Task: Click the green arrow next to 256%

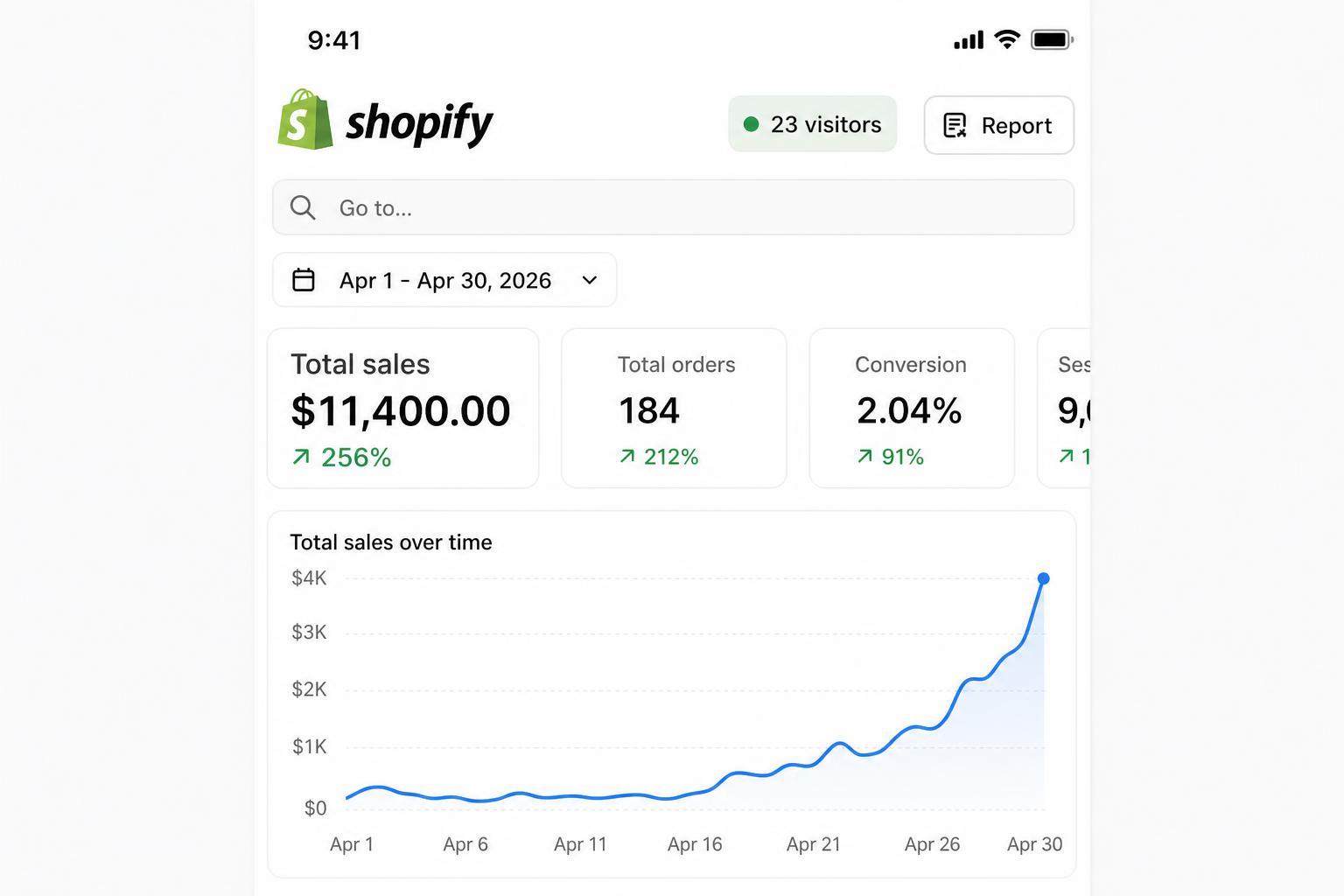Action: point(301,457)
